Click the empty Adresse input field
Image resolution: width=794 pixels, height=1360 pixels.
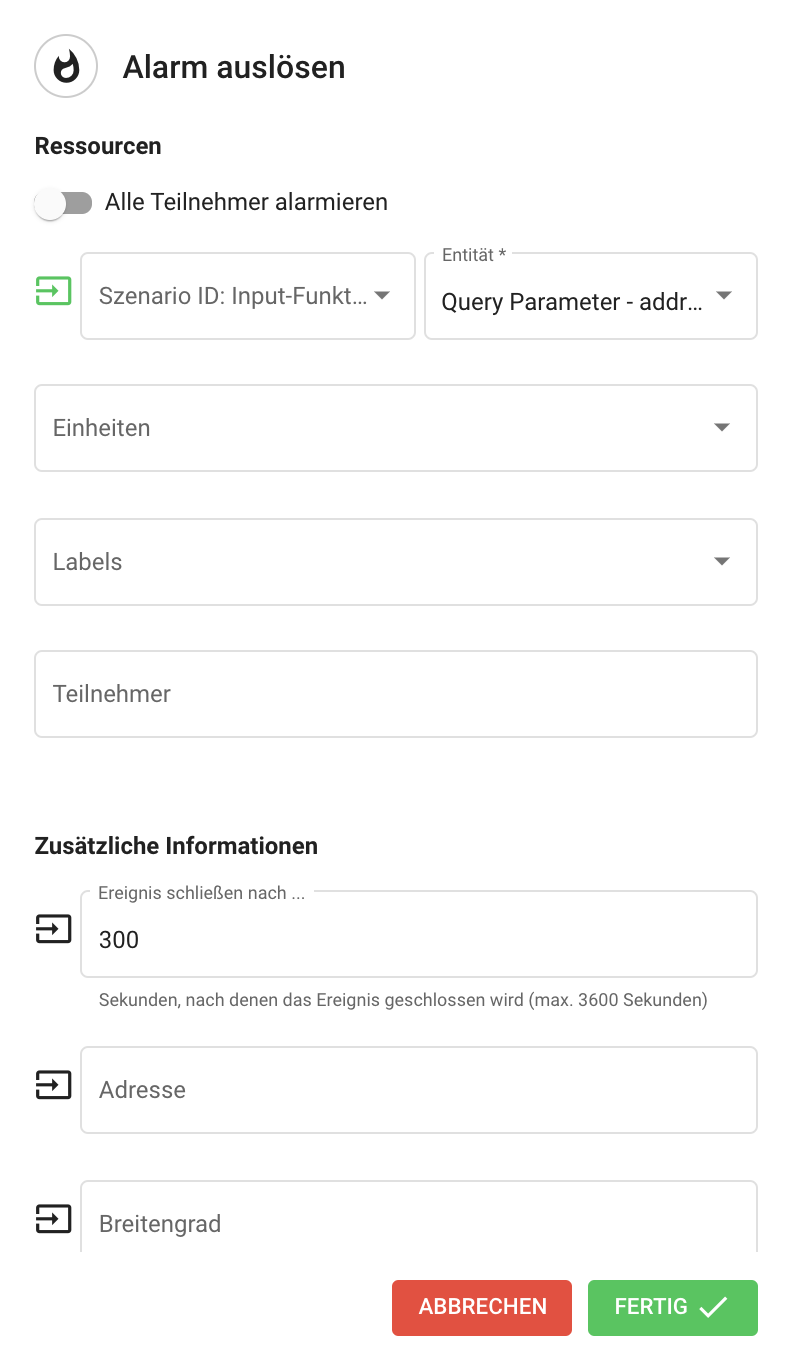(x=418, y=1089)
